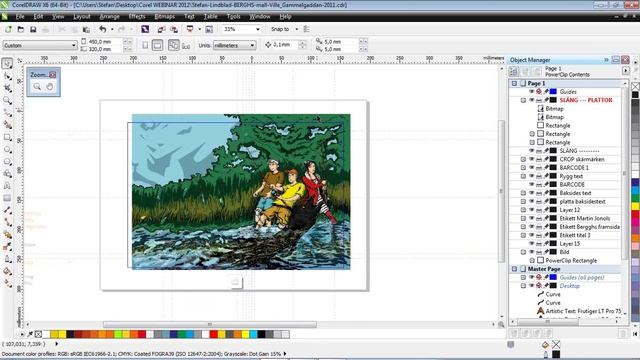The image size is (640, 360).
Task: Select the Zoom tool in toolbox
Action: (x=7, y=100)
